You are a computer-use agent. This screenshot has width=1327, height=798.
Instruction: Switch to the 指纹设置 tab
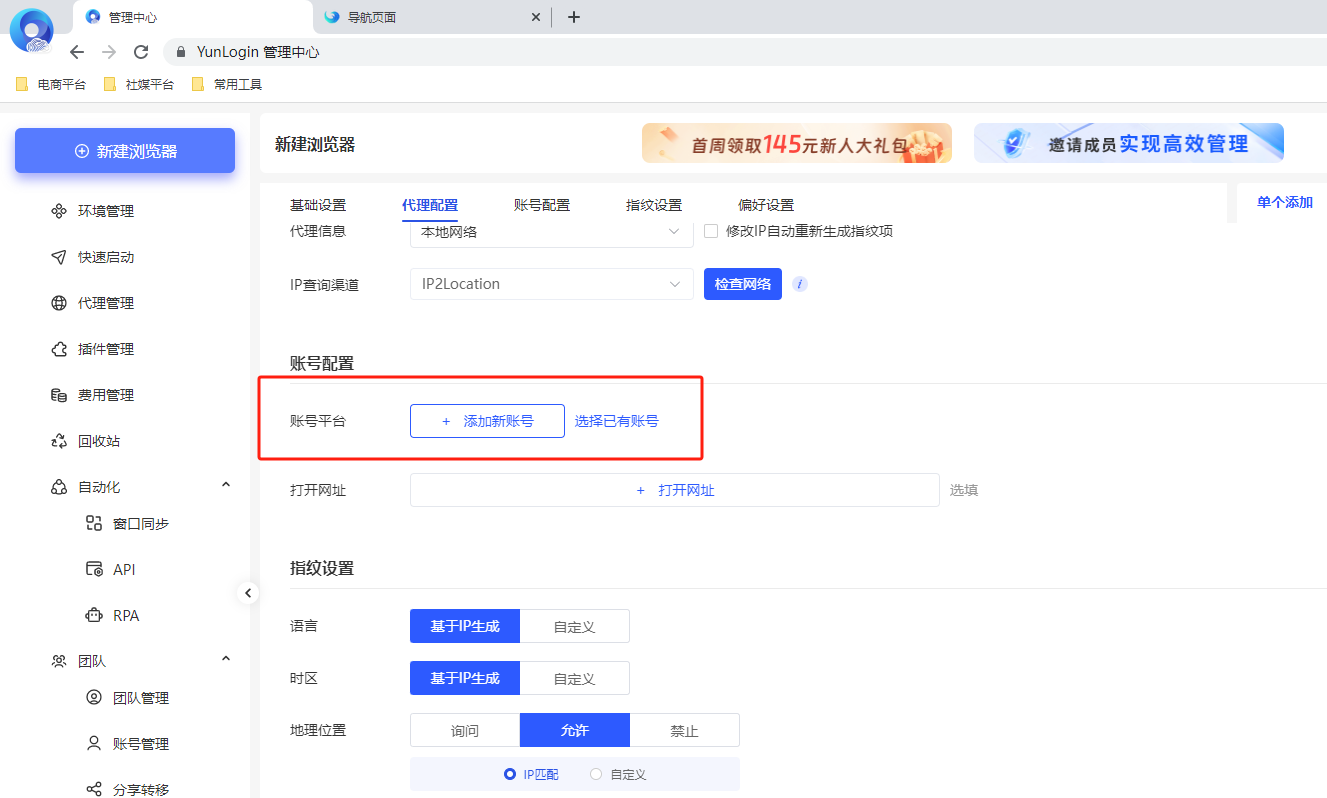[653, 204]
